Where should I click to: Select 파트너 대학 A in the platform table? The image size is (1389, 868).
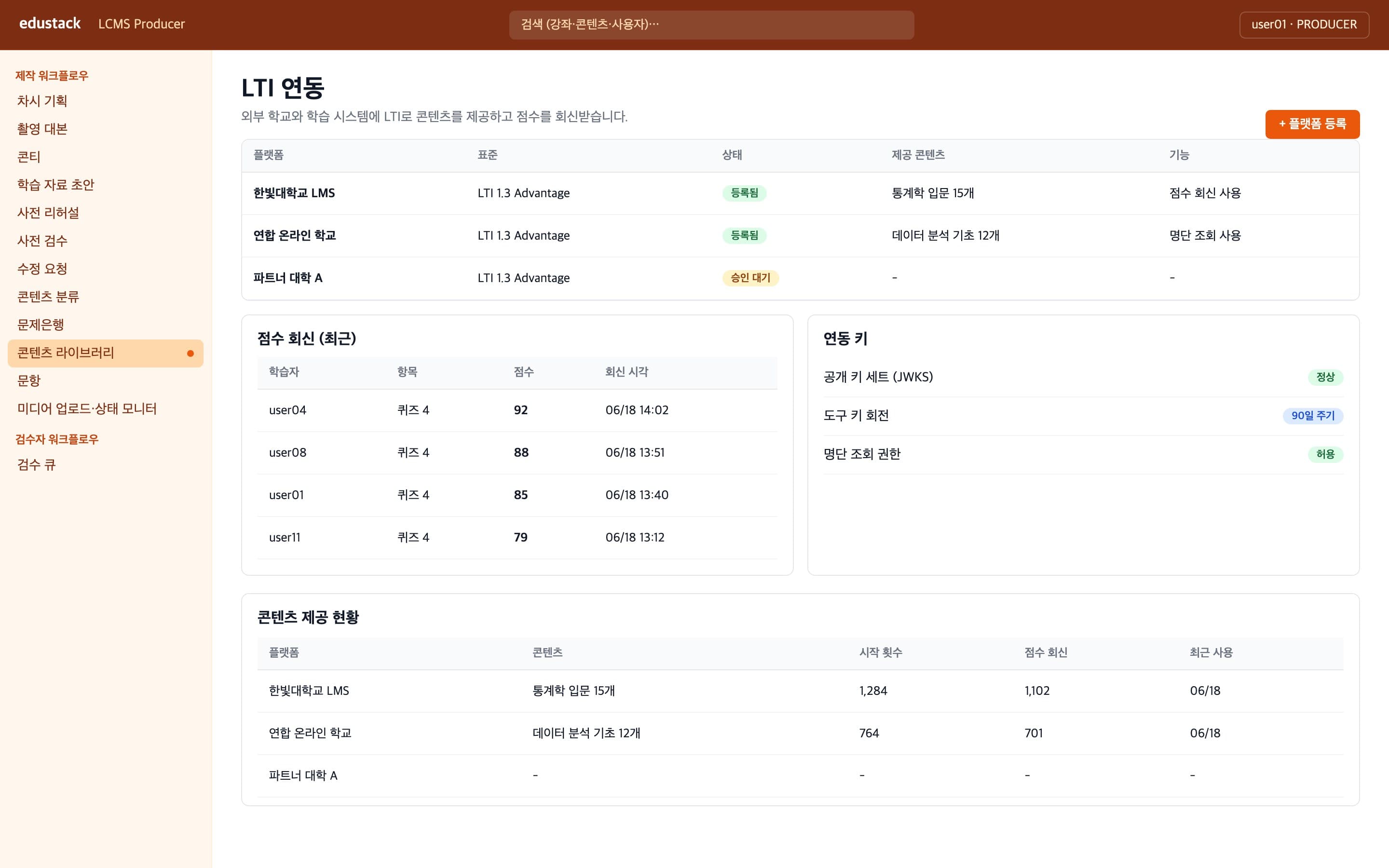(287, 278)
